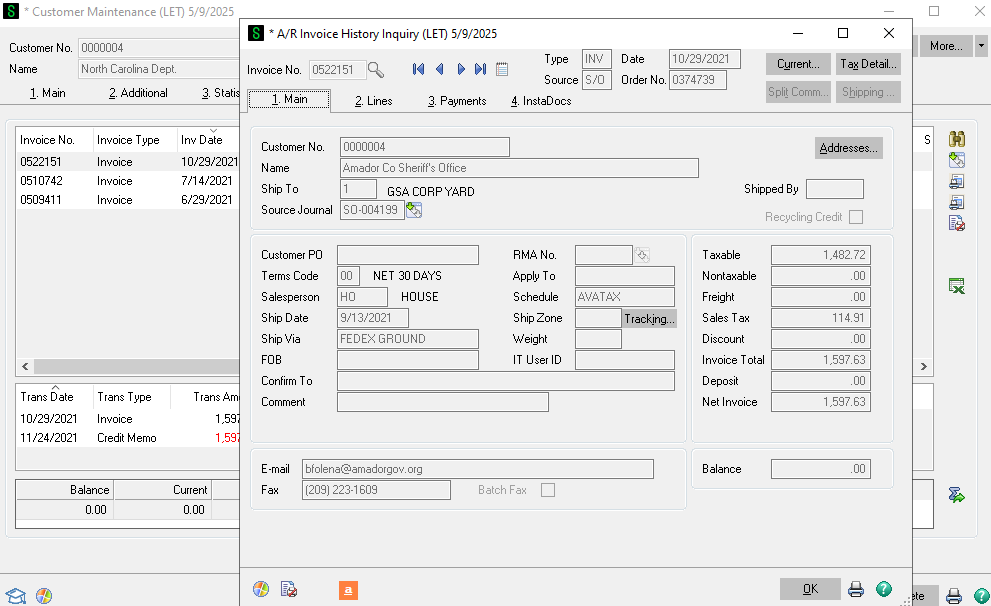Image resolution: width=991 pixels, height=606 pixels.
Task: Toggle the Recycling Credit checkbox
Action: click(855, 217)
